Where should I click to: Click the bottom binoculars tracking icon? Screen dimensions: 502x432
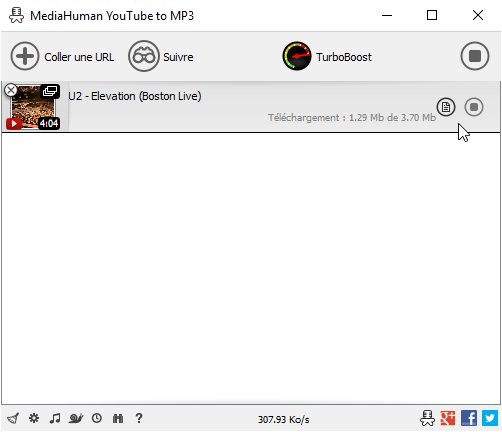[x=118, y=418]
